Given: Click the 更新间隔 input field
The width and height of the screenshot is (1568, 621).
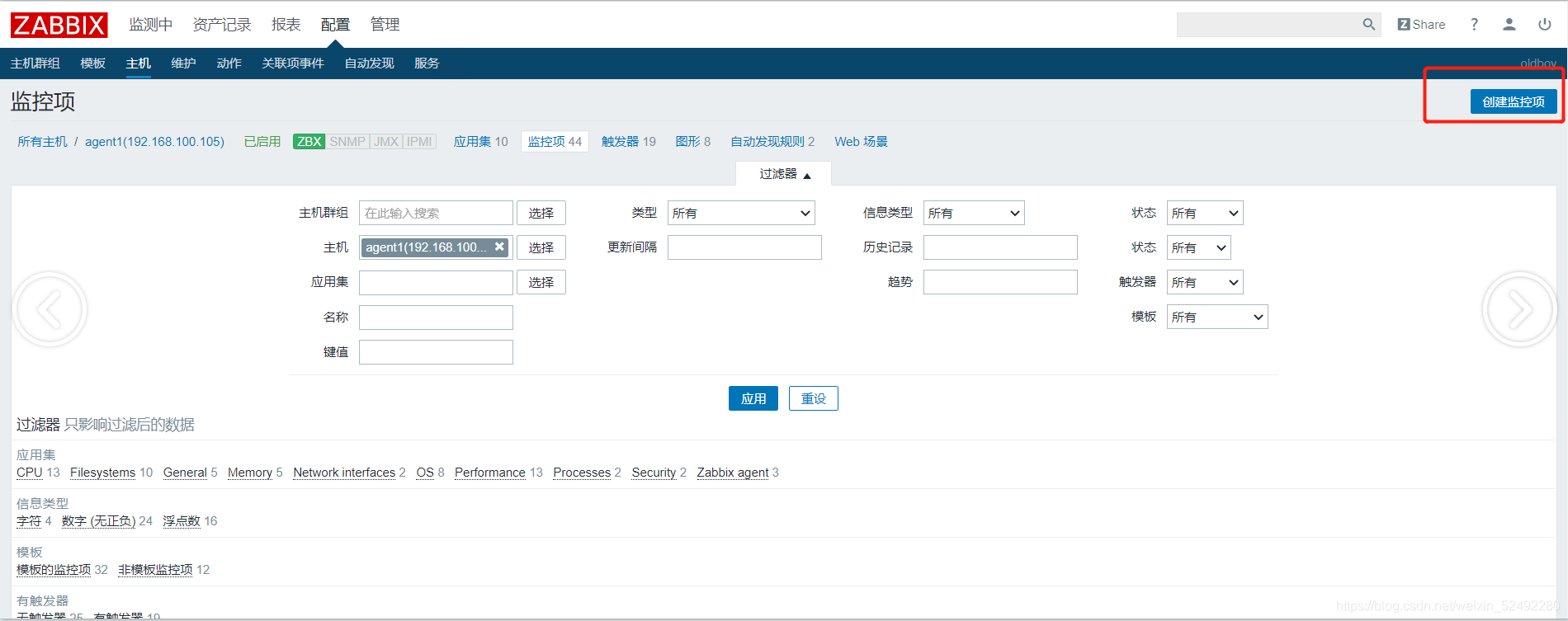Looking at the screenshot, I should pyautogui.click(x=744, y=247).
